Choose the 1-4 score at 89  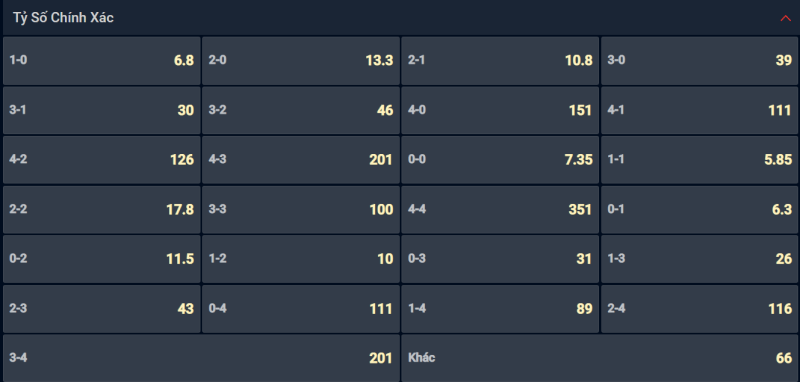coord(500,309)
